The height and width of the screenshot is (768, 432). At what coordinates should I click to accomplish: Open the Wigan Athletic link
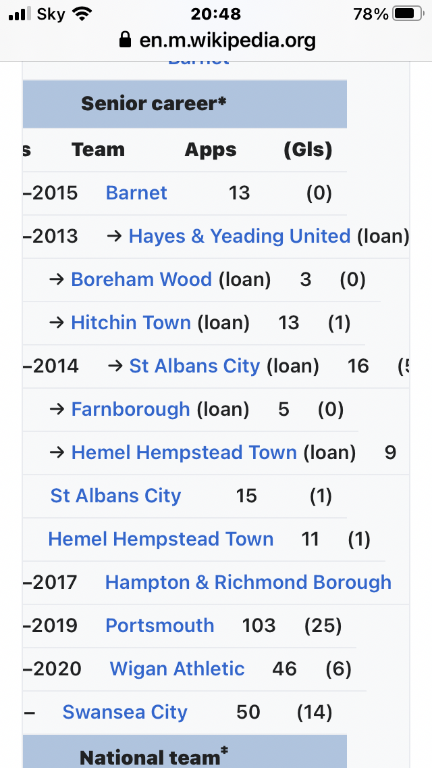click(x=177, y=668)
